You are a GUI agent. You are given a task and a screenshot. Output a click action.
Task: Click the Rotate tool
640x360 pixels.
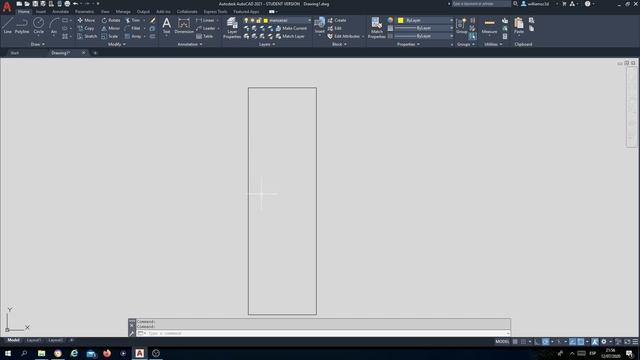[x=111, y=20]
